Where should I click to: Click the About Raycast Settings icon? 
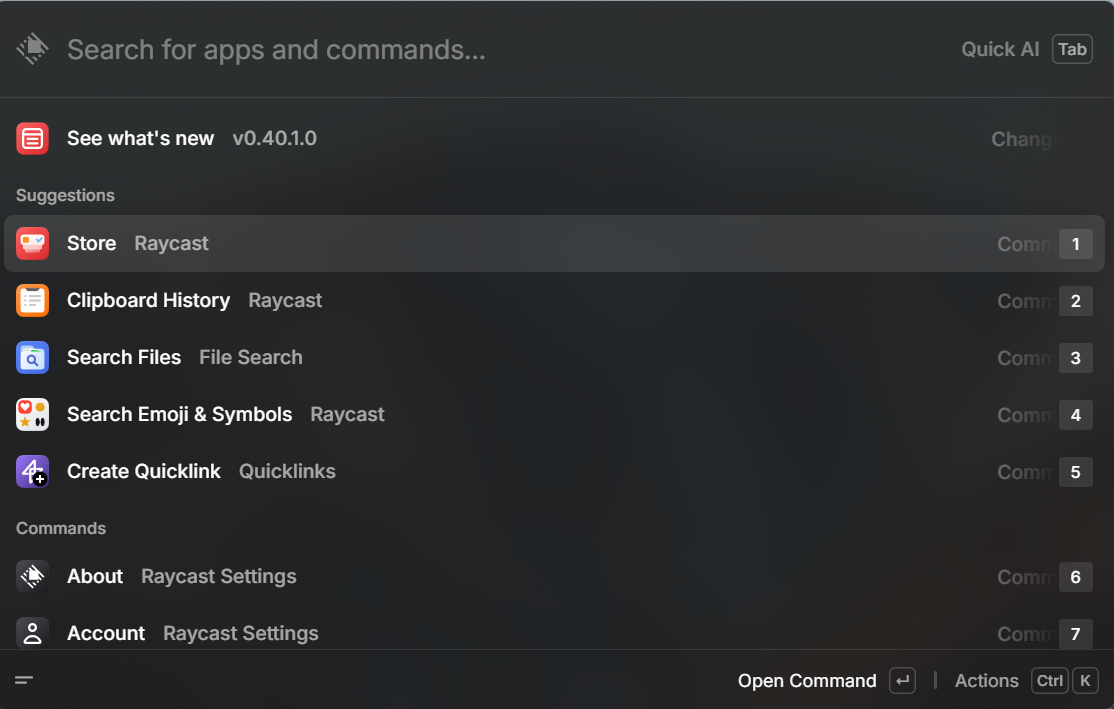tap(32, 576)
